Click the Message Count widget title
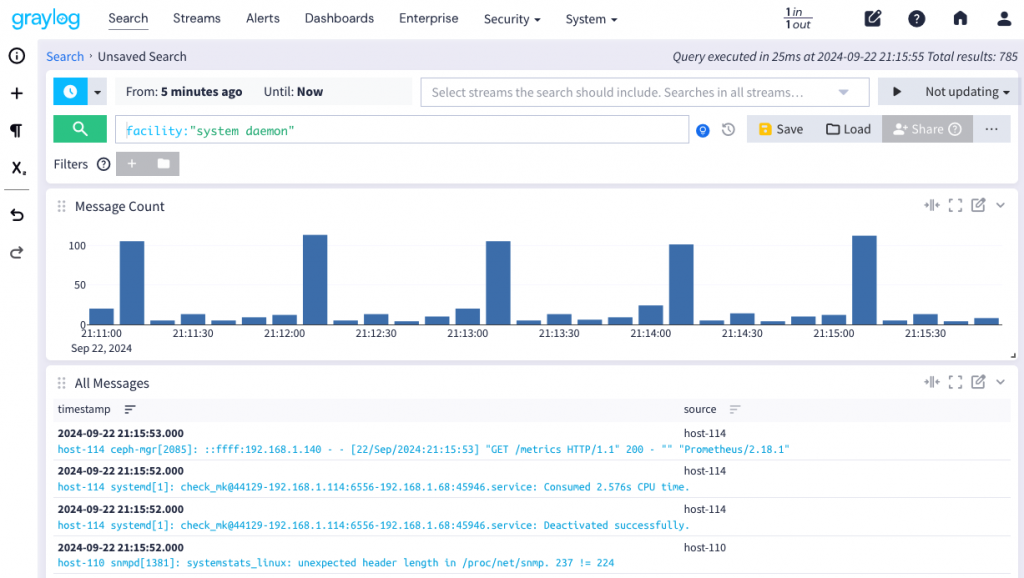The height and width of the screenshot is (578, 1024). [120, 206]
